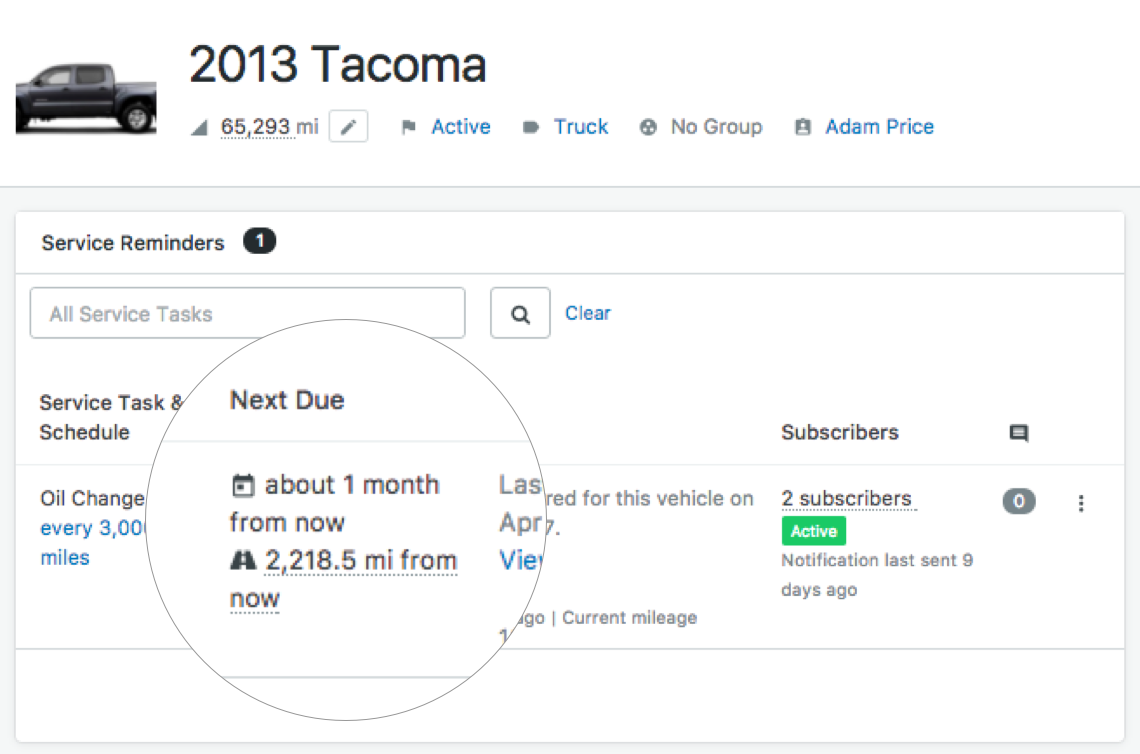The height and width of the screenshot is (754, 1140).
Task: Click the comments column header icon
Action: click(1019, 433)
